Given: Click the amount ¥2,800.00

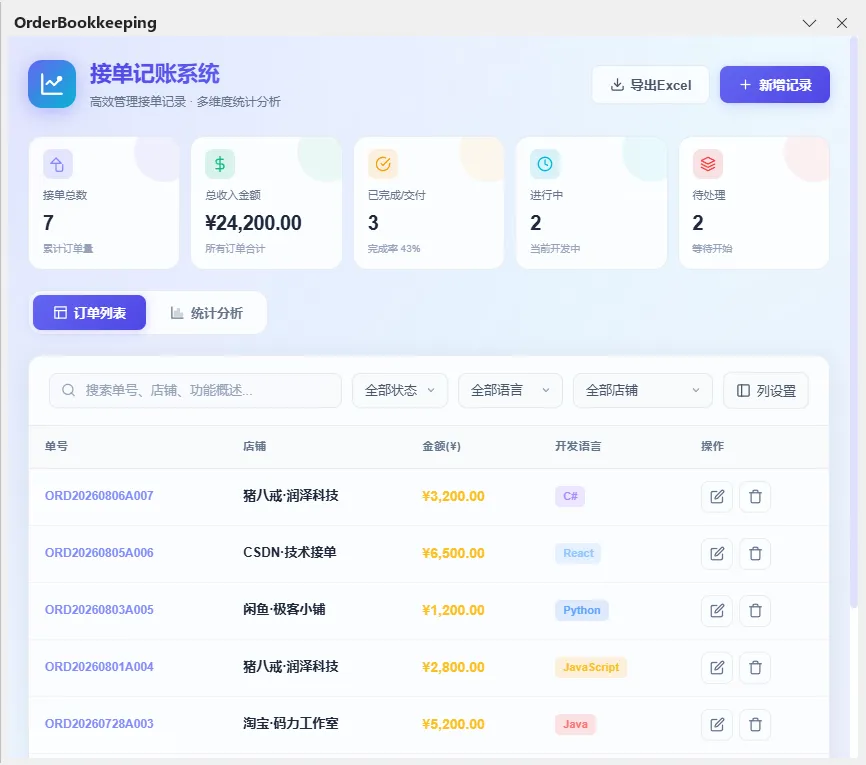Looking at the screenshot, I should tap(453, 667).
